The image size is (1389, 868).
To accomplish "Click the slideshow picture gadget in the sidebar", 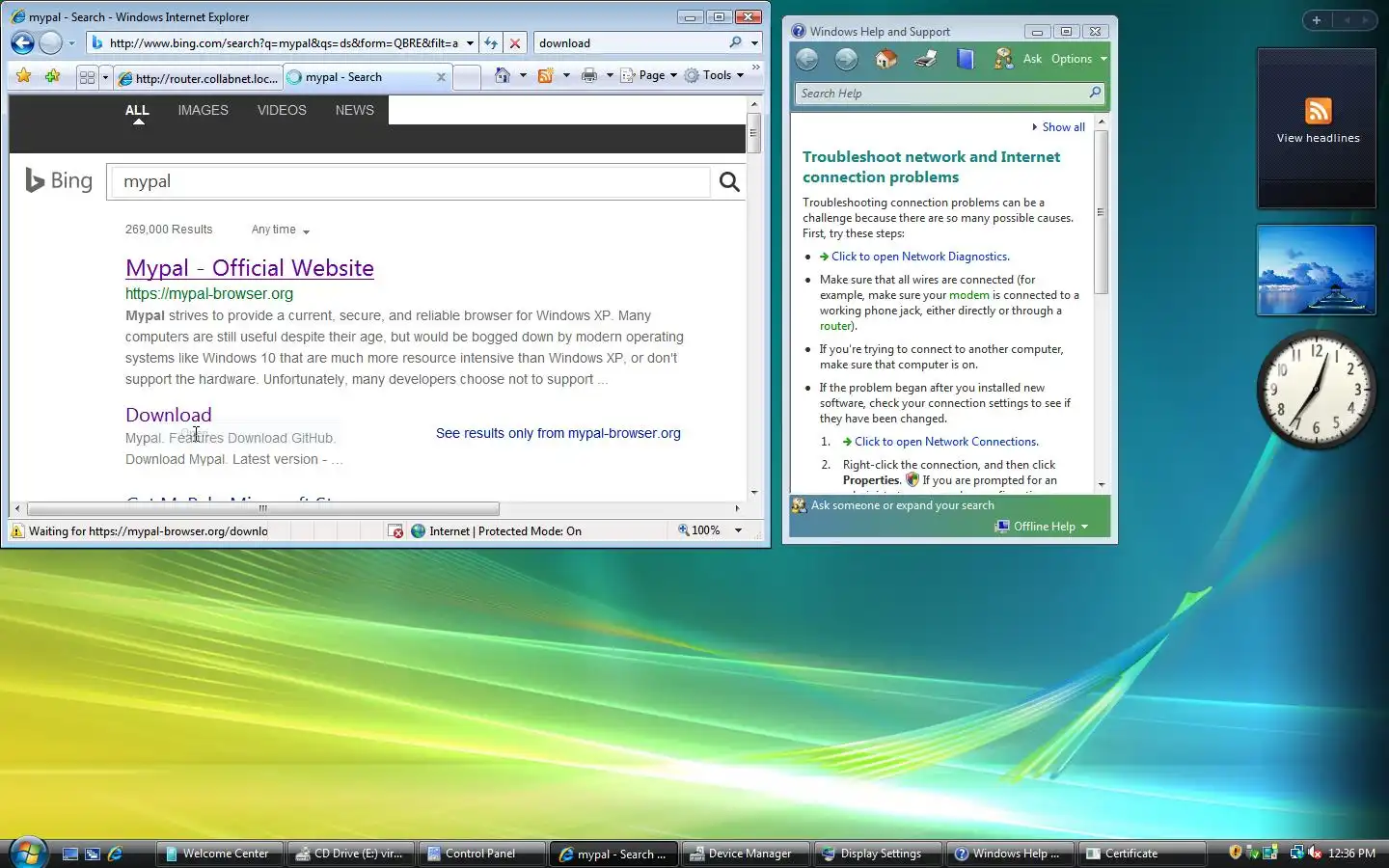I will pos(1317,270).
